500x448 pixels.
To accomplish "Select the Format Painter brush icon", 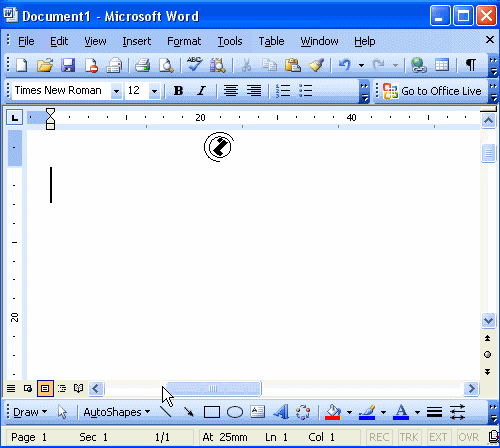I will tap(316, 65).
